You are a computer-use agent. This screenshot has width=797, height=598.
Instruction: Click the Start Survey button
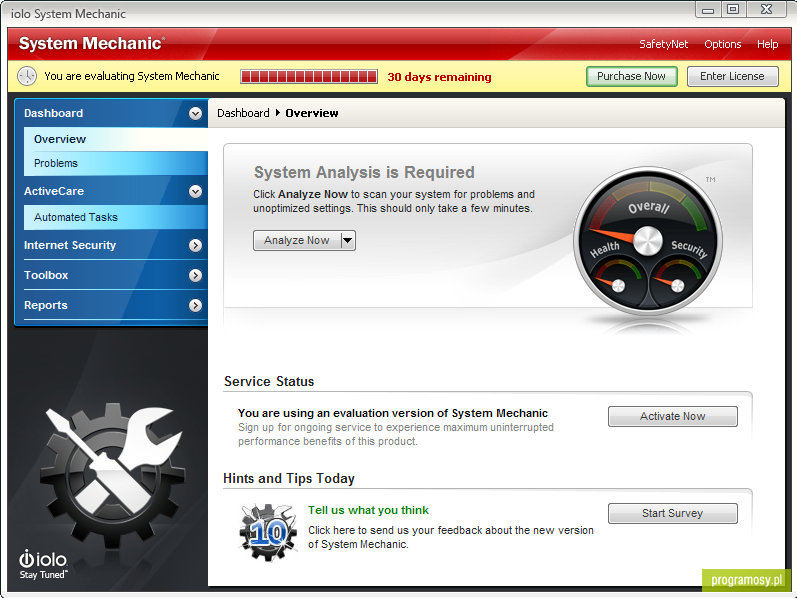(x=672, y=514)
